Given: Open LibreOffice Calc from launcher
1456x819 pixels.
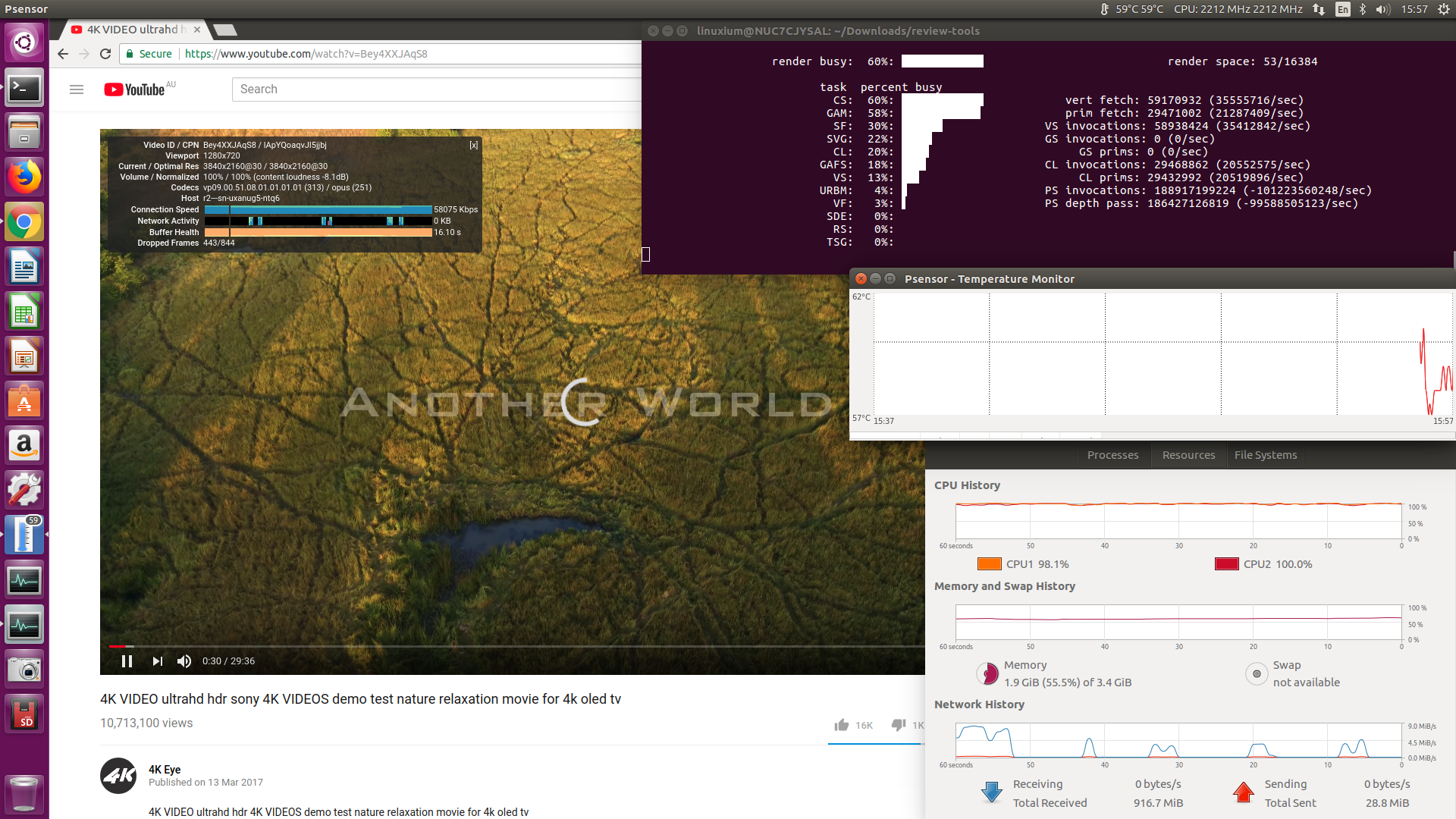Looking at the screenshot, I should pos(24,312).
